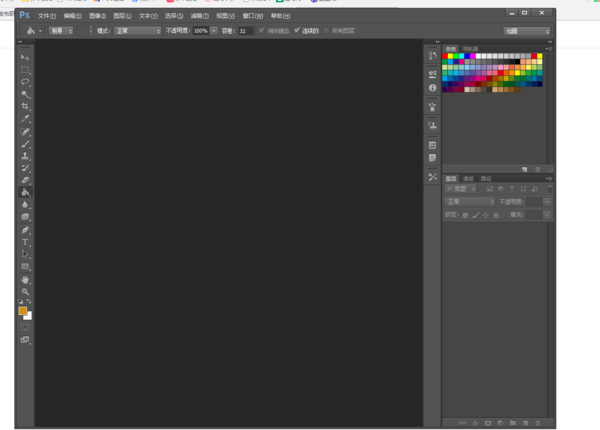Select the Brush tool
Screen dimensions: 600x430
point(25,144)
